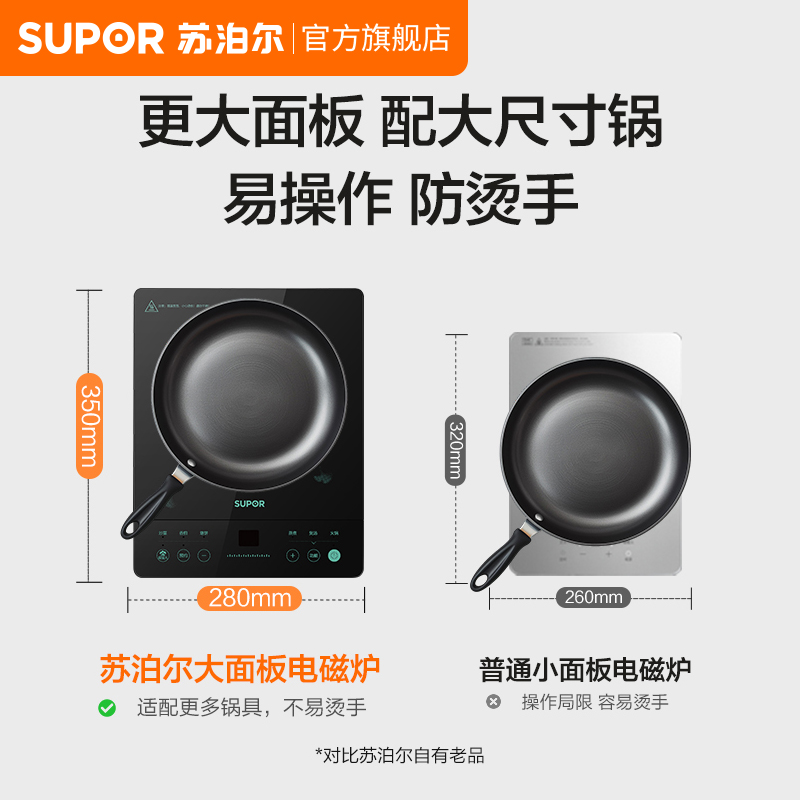Click the orange 280mm width label
Viewport: 800px width, 800px height.
point(249,598)
